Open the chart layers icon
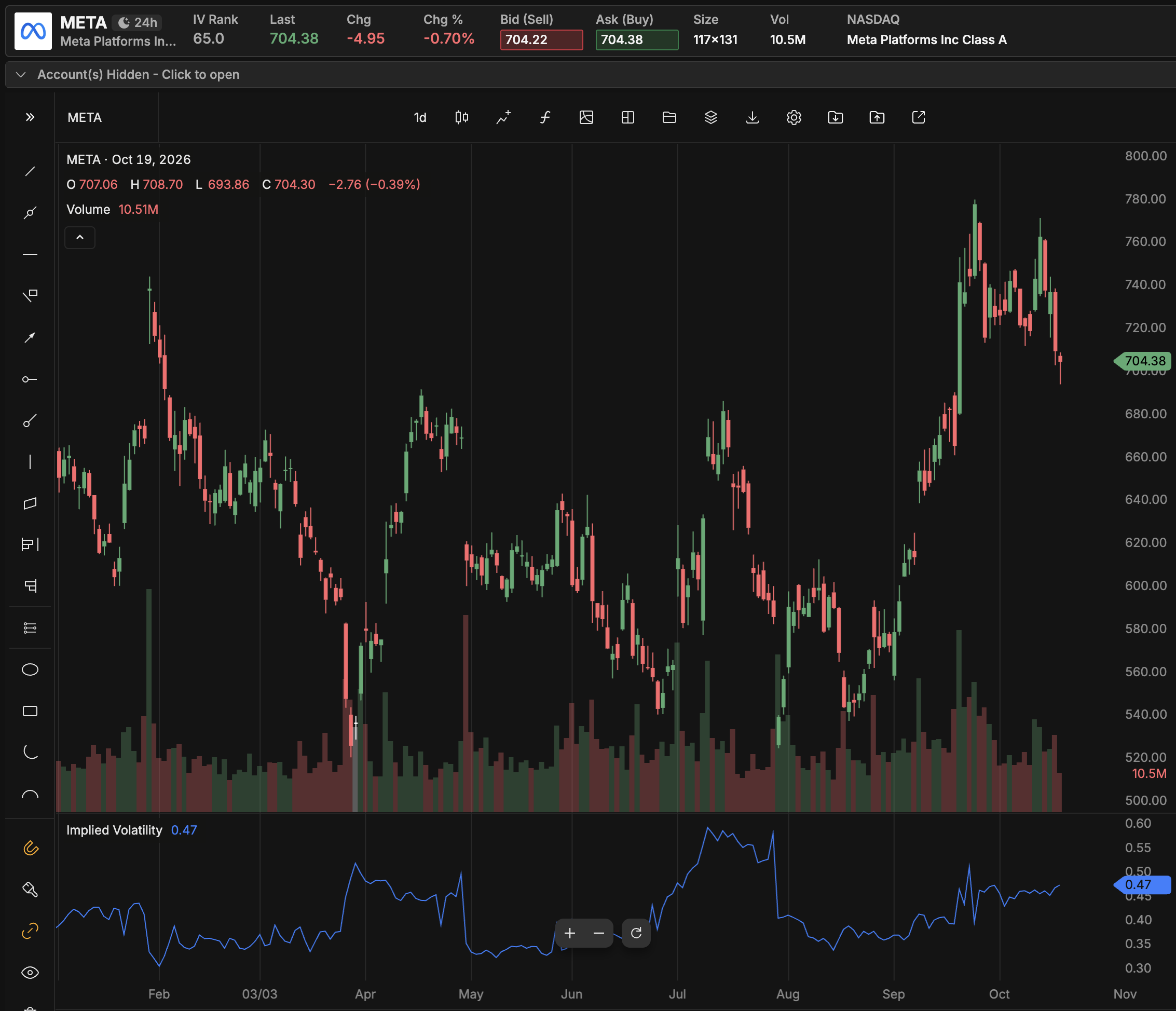 coord(710,117)
